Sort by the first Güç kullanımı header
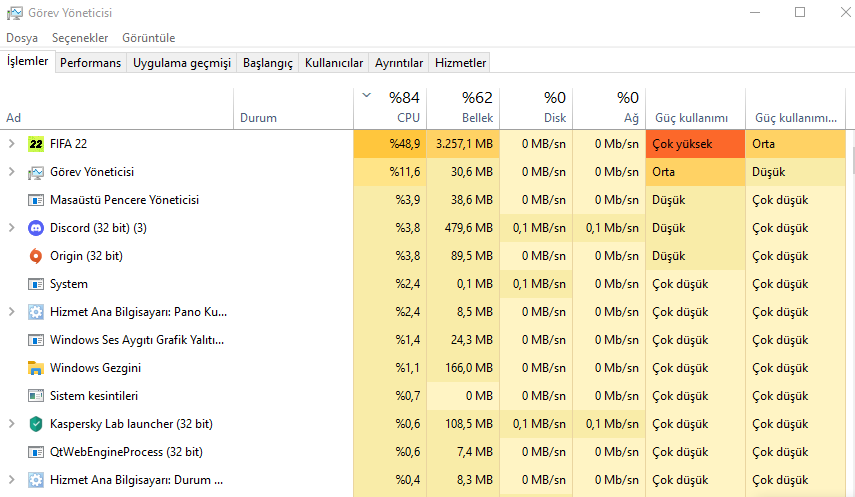The width and height of the screenshot is (855, 497). [x=695, y=109]
